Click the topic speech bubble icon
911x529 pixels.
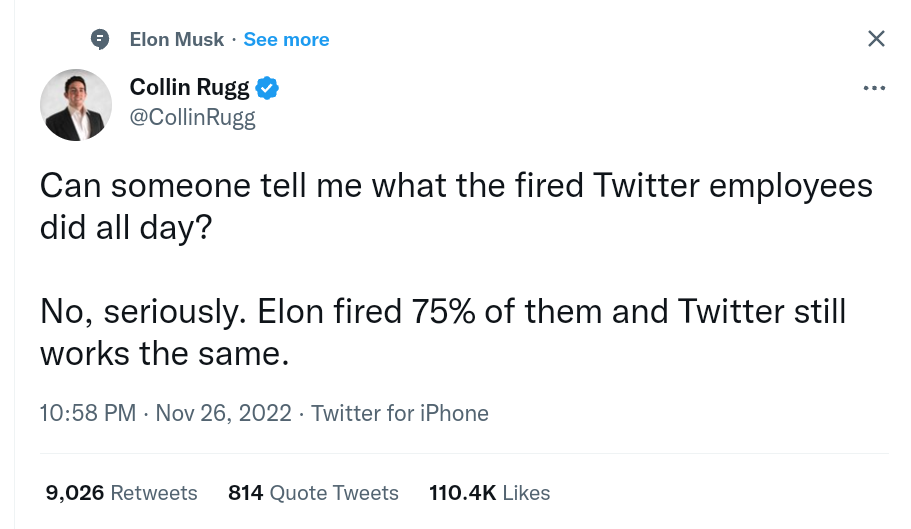(x=99, y=39)
